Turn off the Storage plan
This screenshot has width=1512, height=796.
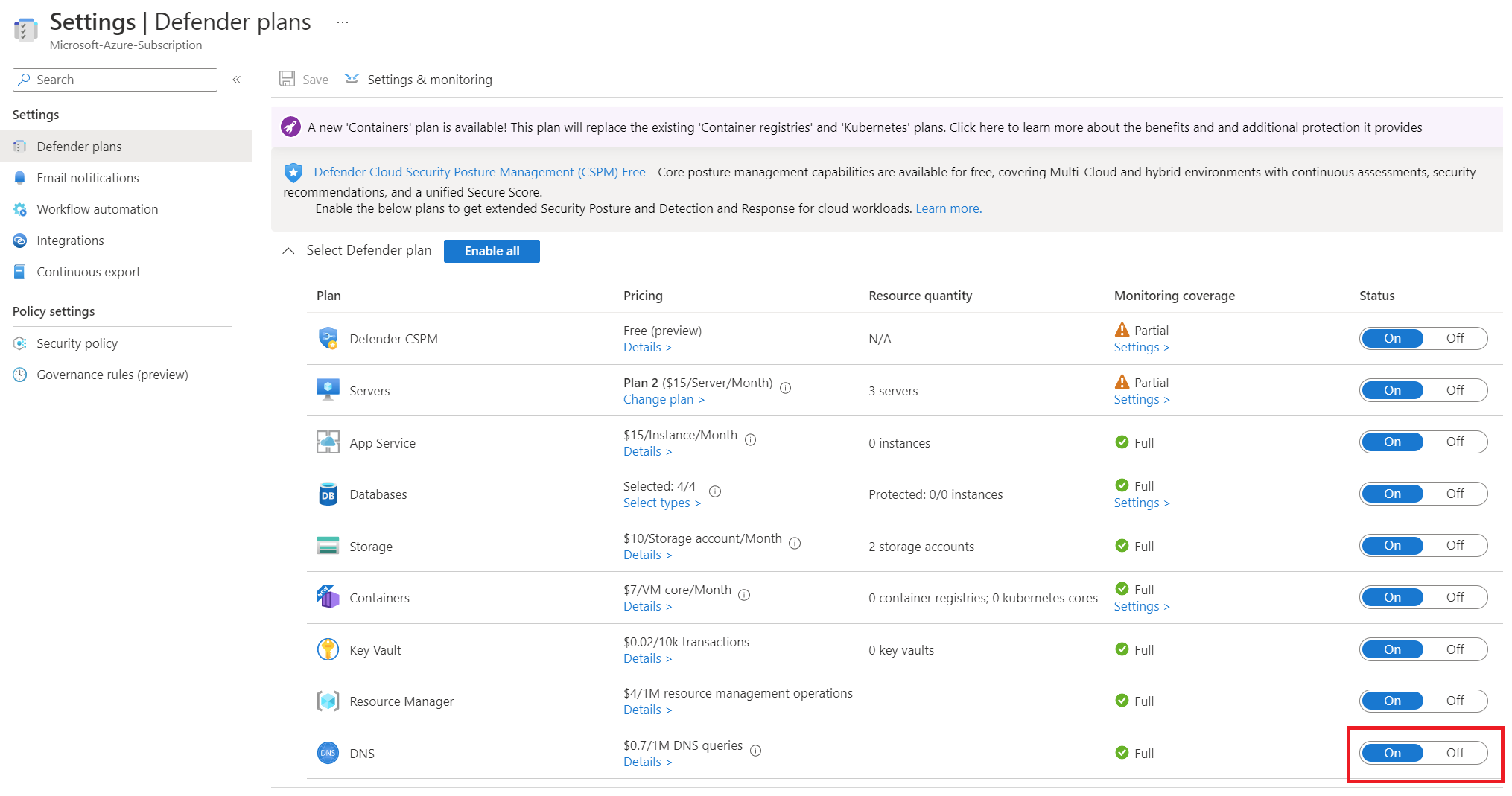click(x=1455, y=545)
